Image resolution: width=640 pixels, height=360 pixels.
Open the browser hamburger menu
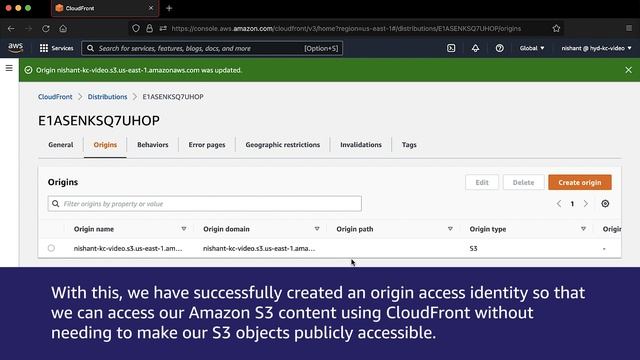(x=629, y=28)
